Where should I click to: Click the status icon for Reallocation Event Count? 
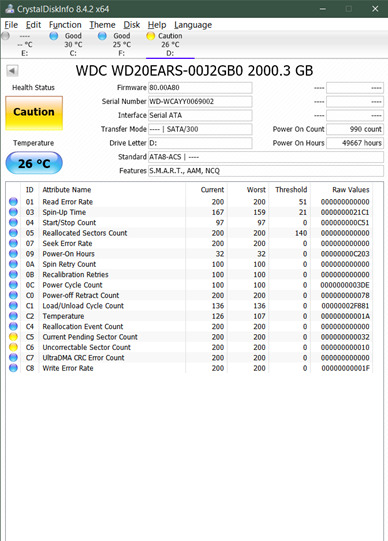13,326
